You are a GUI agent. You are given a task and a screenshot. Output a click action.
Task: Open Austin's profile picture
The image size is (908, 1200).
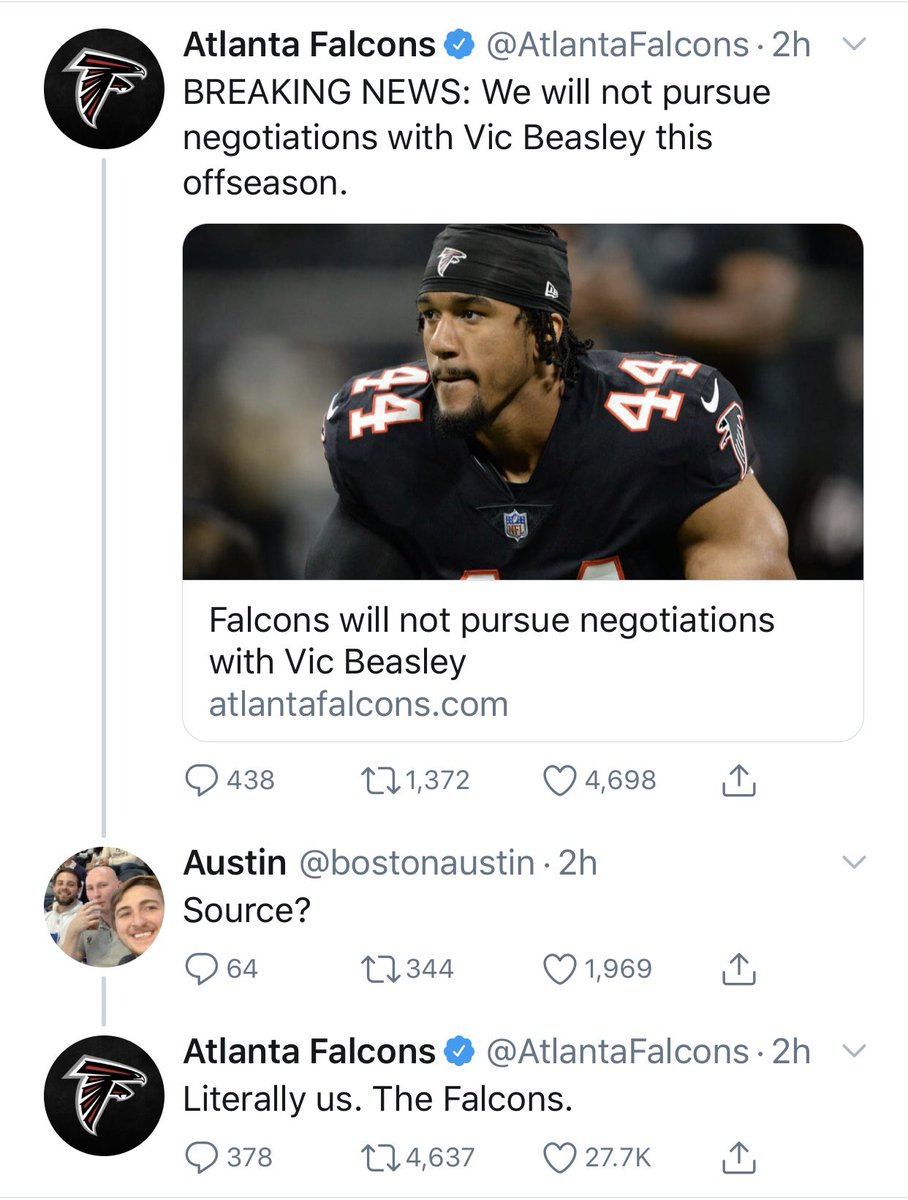pos(105,906)
